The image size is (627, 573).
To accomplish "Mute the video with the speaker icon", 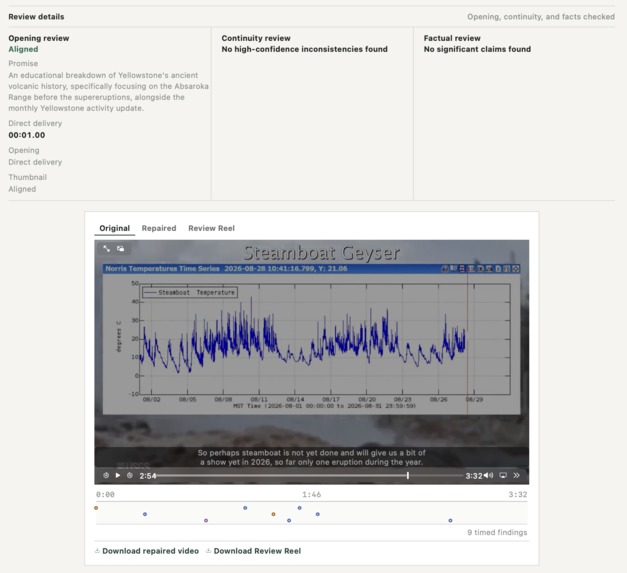I will [489, 475].
